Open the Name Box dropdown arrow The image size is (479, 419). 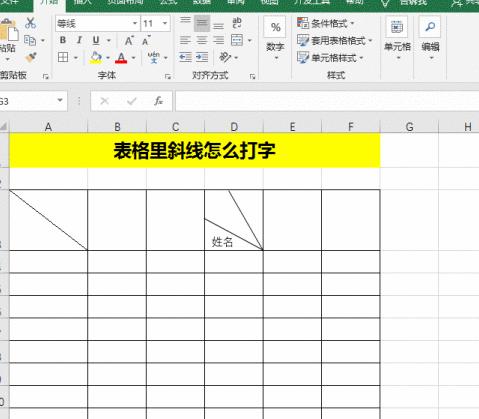pos(60,100)
